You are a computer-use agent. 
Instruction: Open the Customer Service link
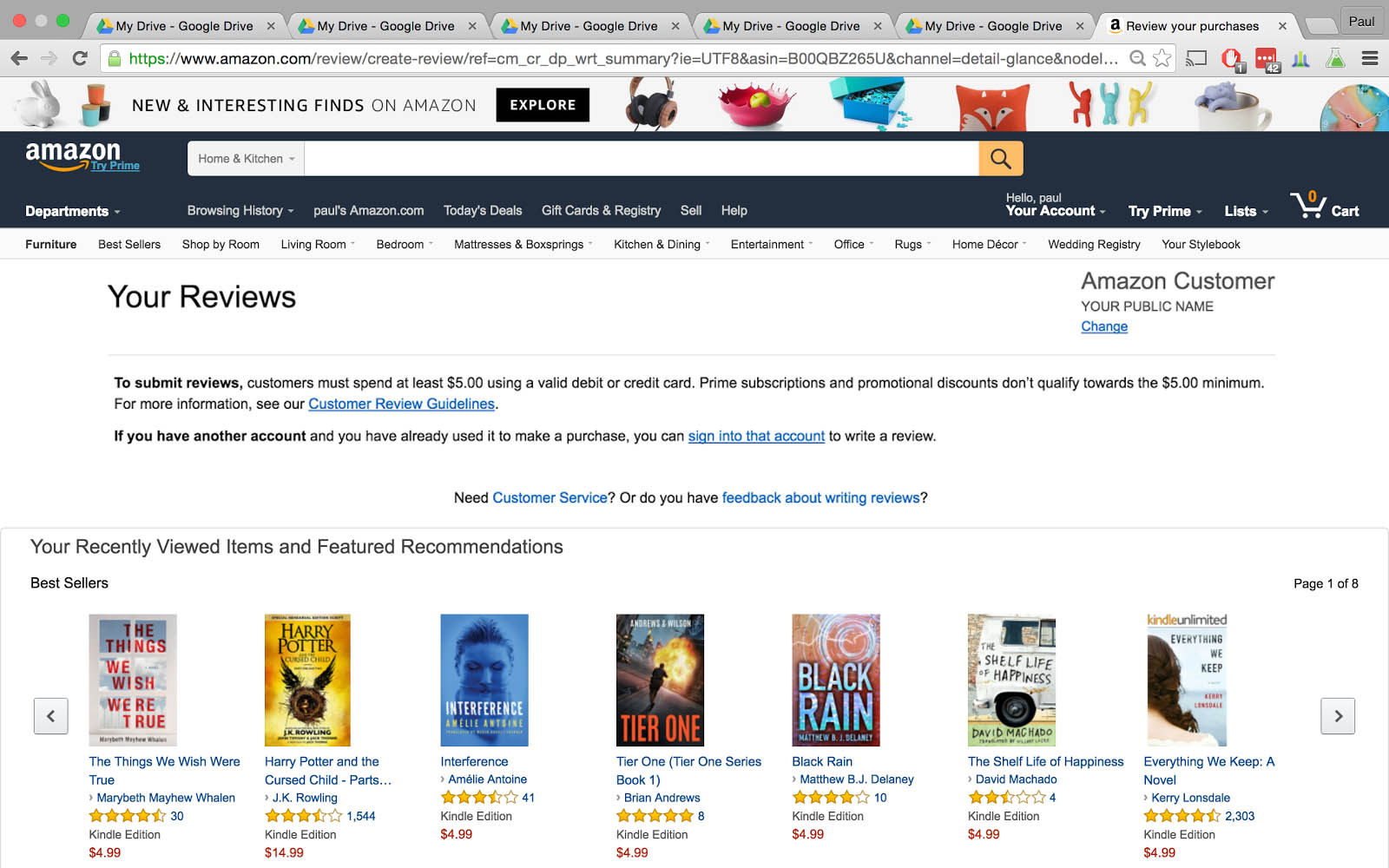tap(550, 497)
